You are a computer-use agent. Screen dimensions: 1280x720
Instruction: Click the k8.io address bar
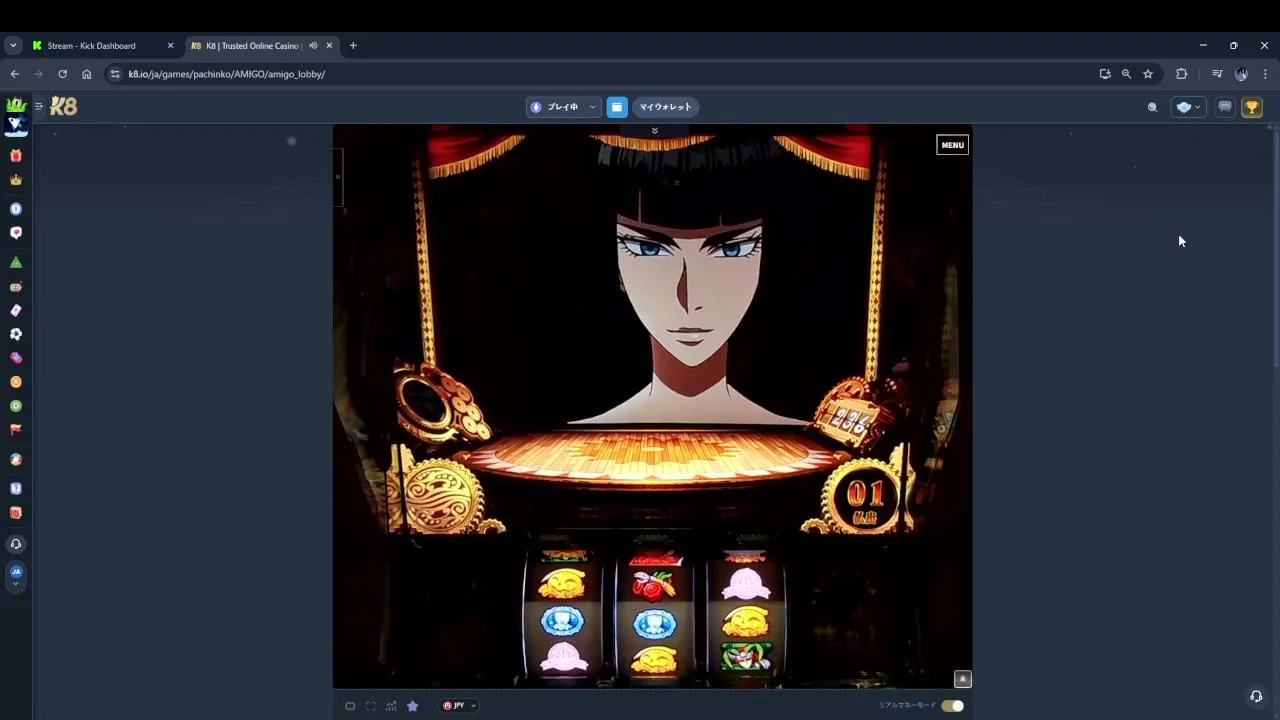tap(600, 74)
